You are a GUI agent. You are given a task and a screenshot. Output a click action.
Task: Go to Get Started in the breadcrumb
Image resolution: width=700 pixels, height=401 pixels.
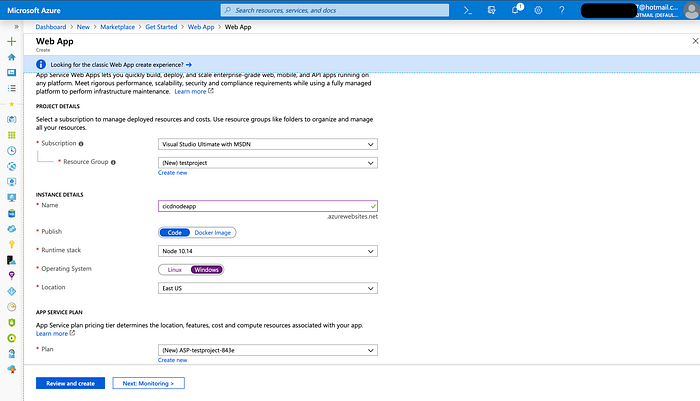[161, 27]
